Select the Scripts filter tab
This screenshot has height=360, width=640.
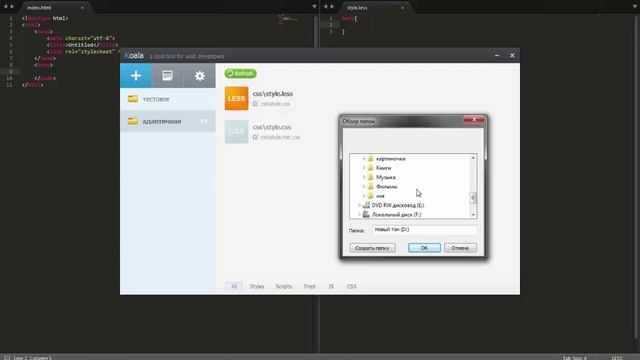283,286
